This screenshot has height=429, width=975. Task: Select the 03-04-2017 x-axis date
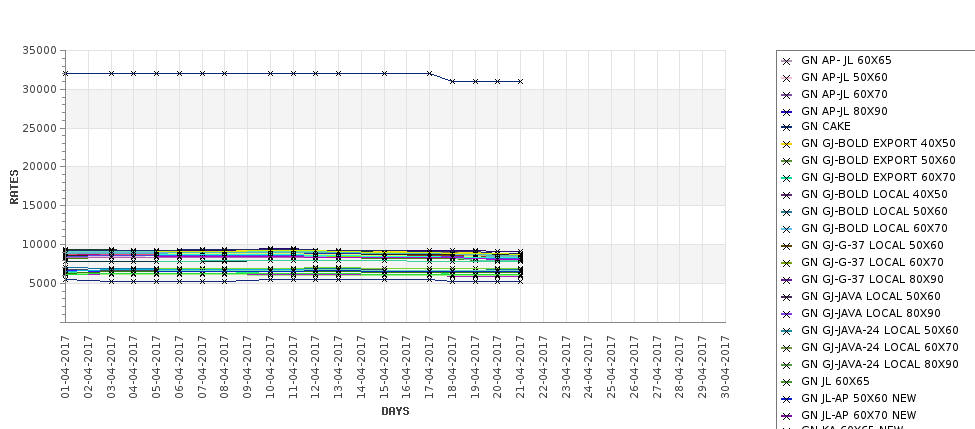tap(111, 367)
